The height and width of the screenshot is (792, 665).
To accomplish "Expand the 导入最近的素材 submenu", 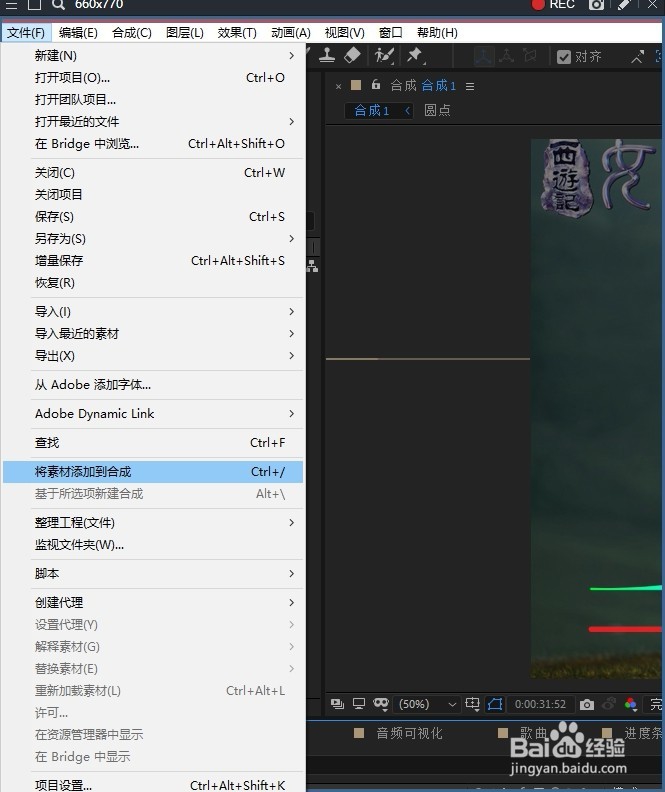I will tap(152, 334).
